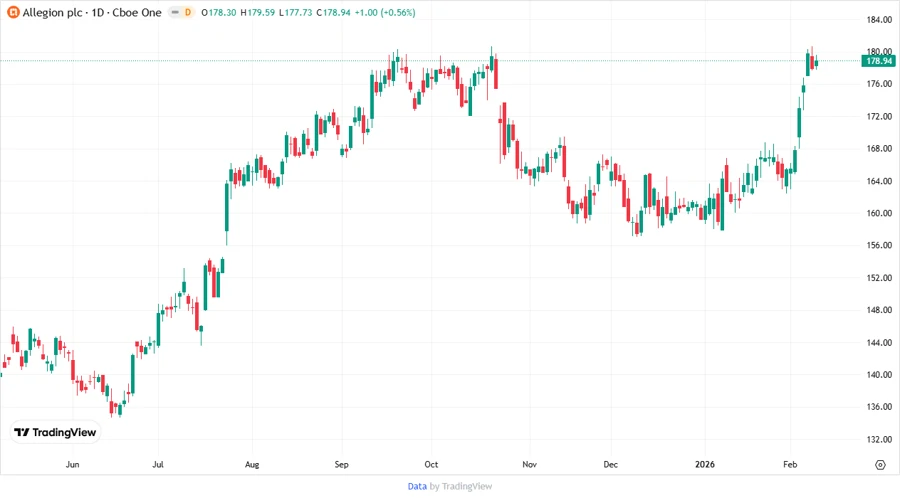Viewport: 900px width, 498px height.
Task: Click the Allegion plc orange logo icon
Action: pos(13,12)
